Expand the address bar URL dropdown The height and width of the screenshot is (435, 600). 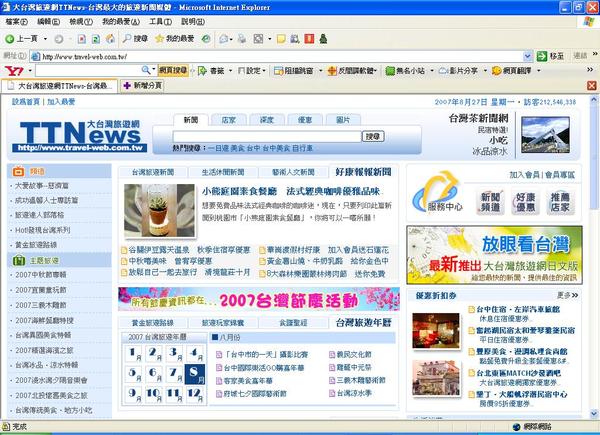528,56
